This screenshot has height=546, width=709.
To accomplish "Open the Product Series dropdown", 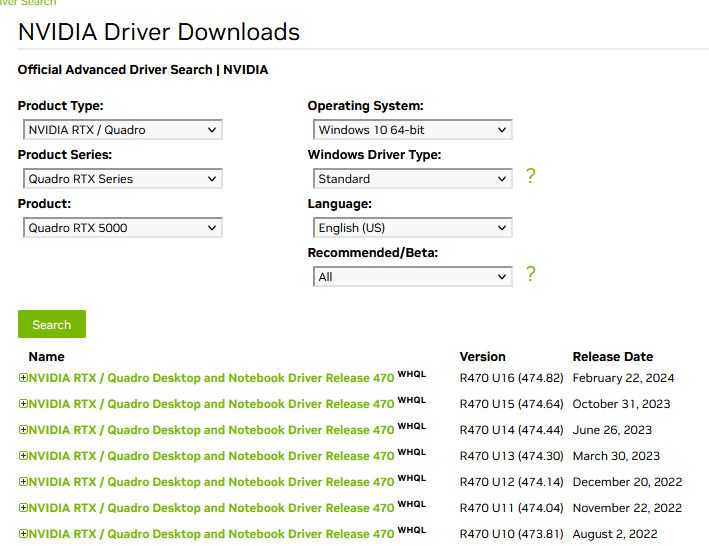I will tap(123, 179).
